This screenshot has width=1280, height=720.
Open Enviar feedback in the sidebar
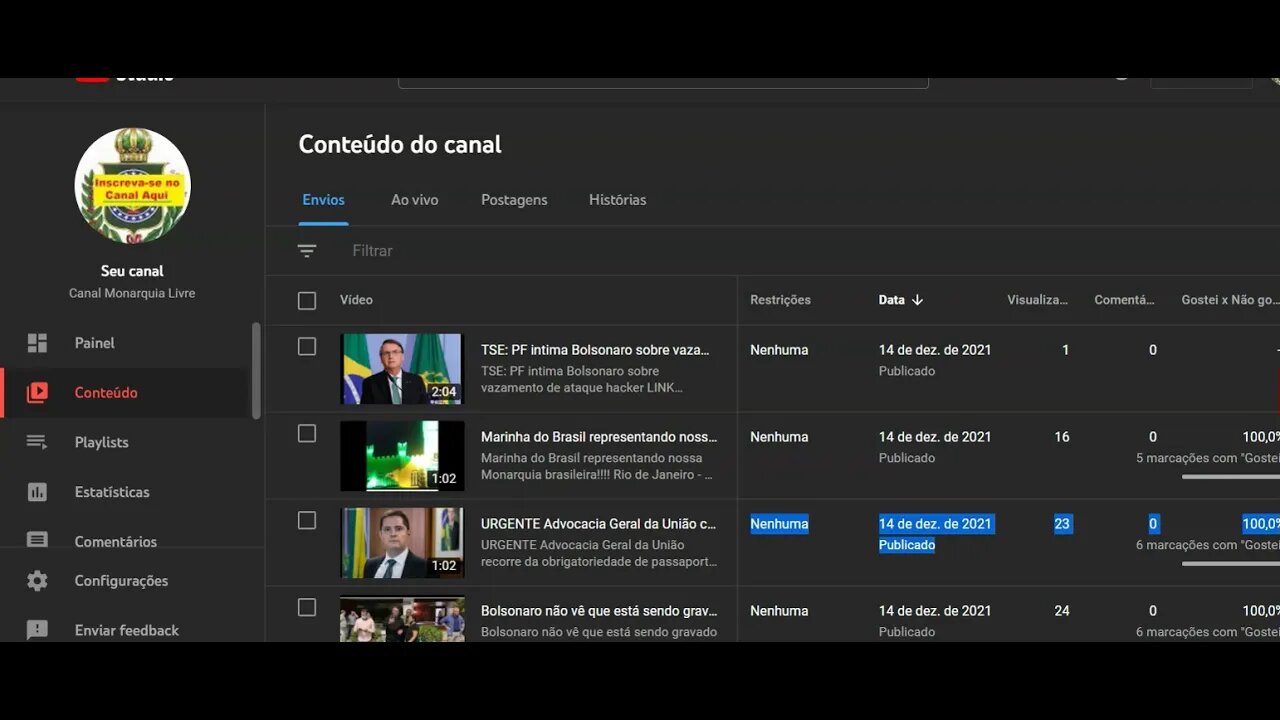tap(126, 630)
